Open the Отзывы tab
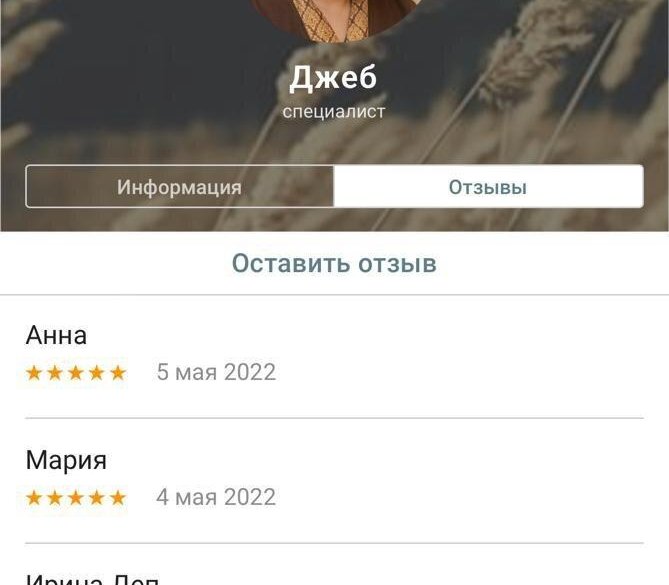Viewport: 669px width, 585px height. coord(488,186)
